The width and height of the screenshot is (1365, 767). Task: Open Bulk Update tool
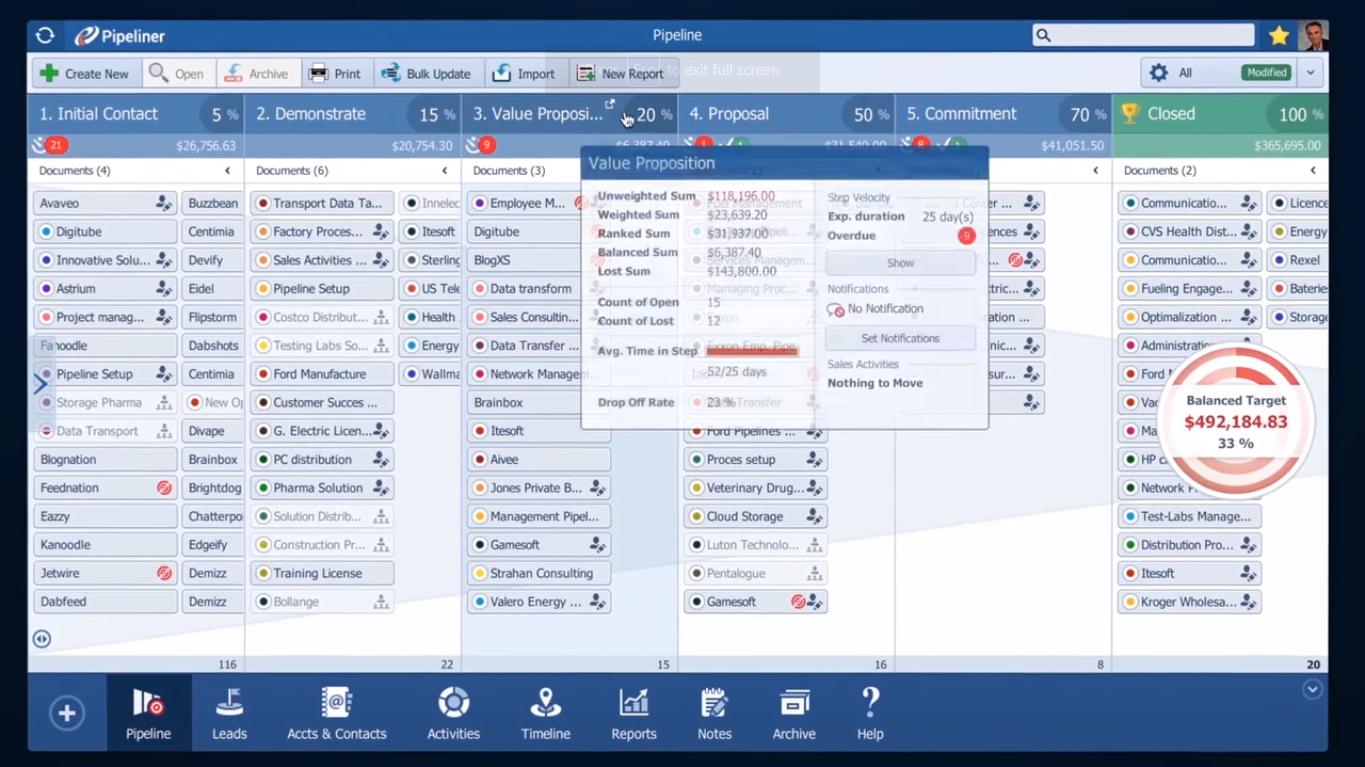426,73
